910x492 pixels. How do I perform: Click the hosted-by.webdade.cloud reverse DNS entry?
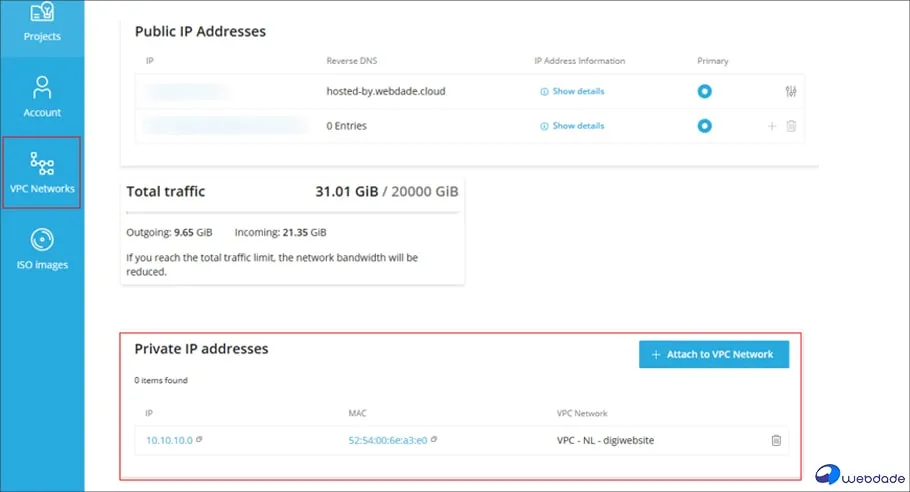point(385,92)
